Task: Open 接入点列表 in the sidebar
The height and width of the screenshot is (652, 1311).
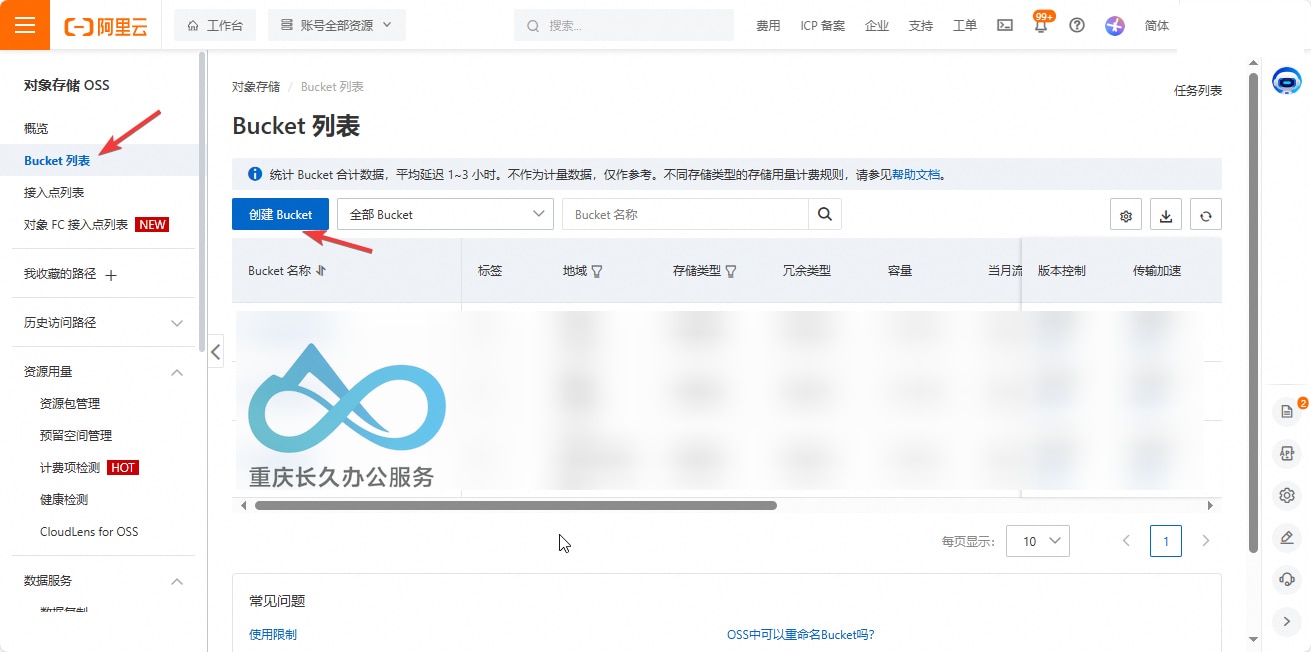Action: [x=54, y=193]
